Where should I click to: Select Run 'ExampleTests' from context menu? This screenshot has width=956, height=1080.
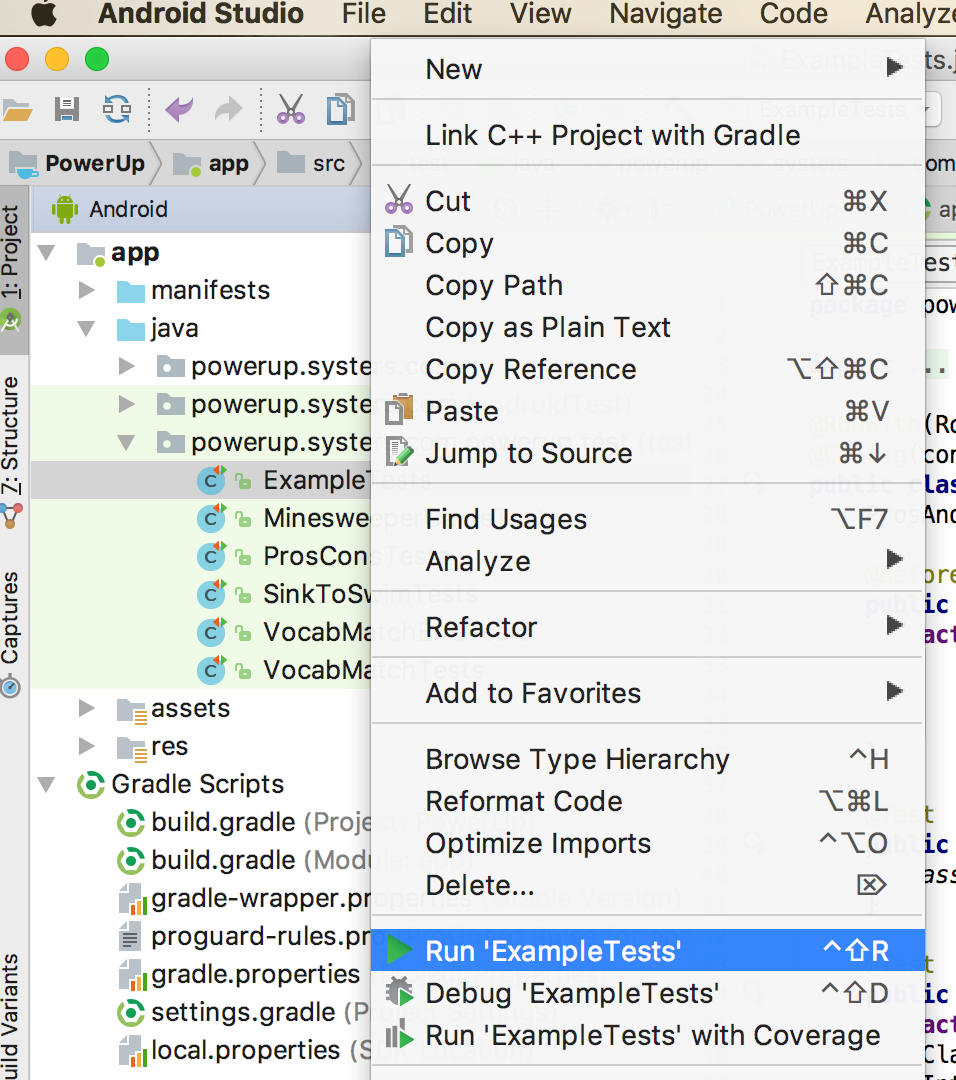647,951
